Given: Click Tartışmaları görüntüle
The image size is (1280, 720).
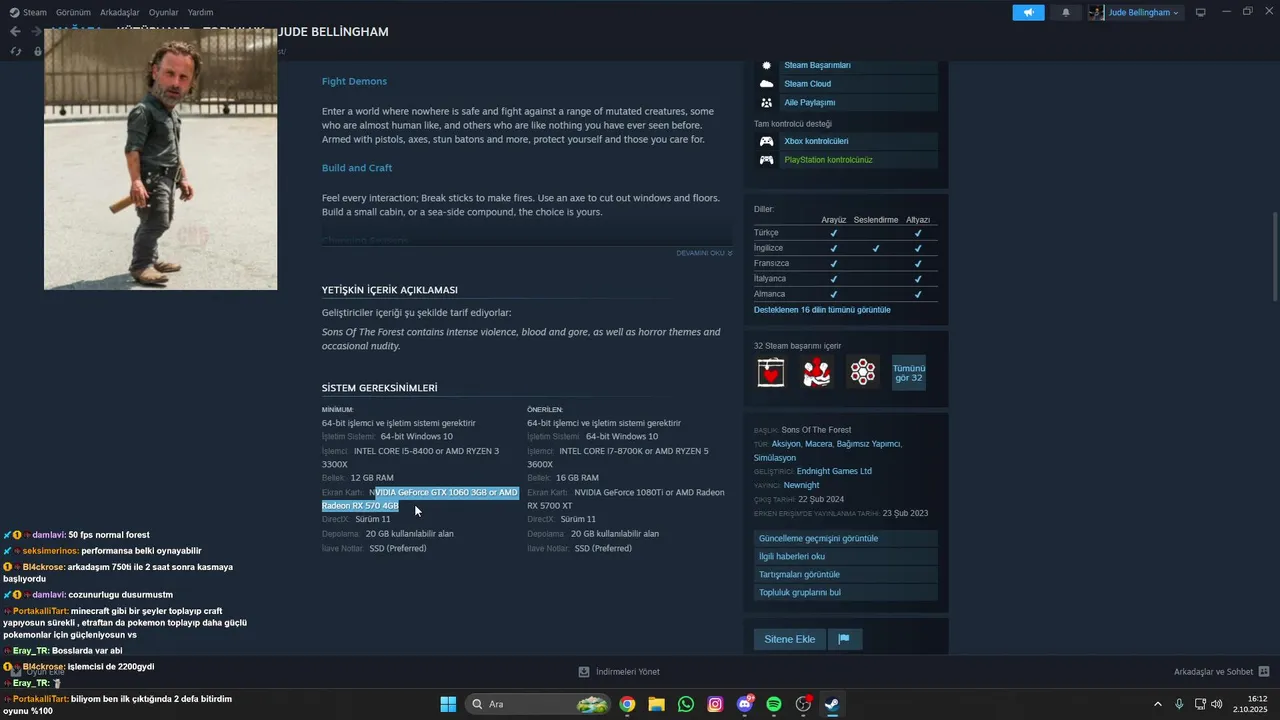Looking at the screenshot, I should (846, 575).
